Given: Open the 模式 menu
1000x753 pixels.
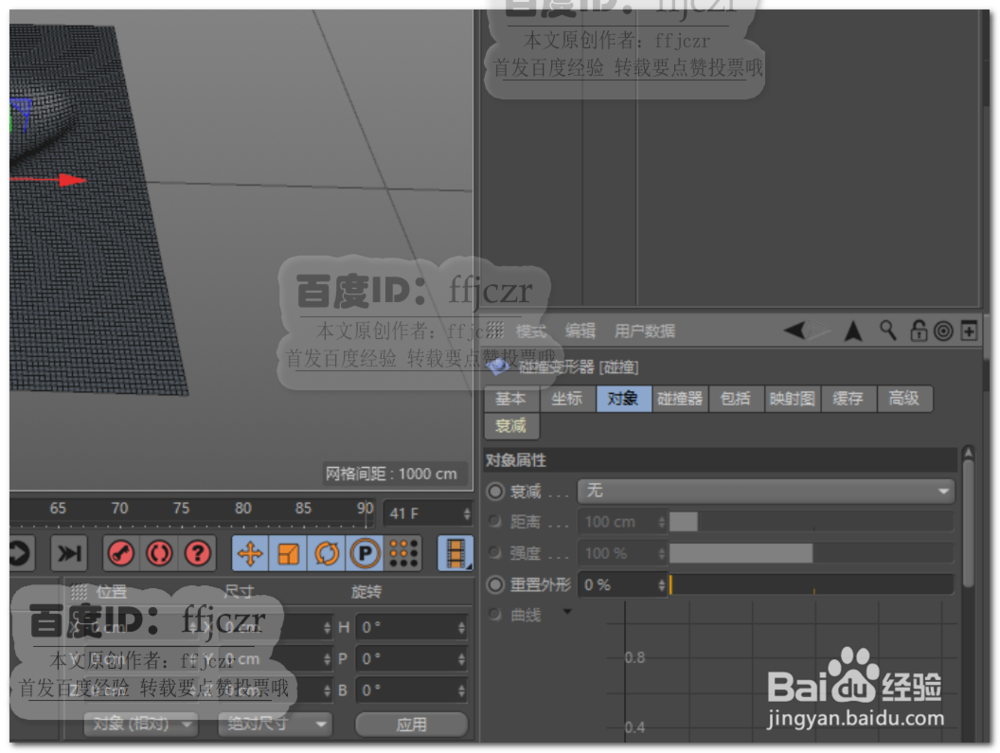Looking at the screenshot, I should [x=531, y=331].
